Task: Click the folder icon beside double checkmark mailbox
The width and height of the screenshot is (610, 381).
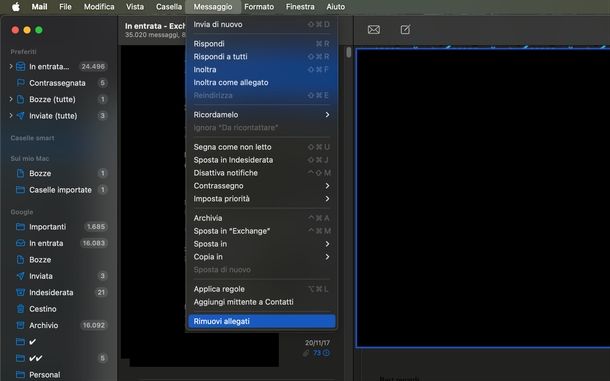Action: [x=21, y=358]
